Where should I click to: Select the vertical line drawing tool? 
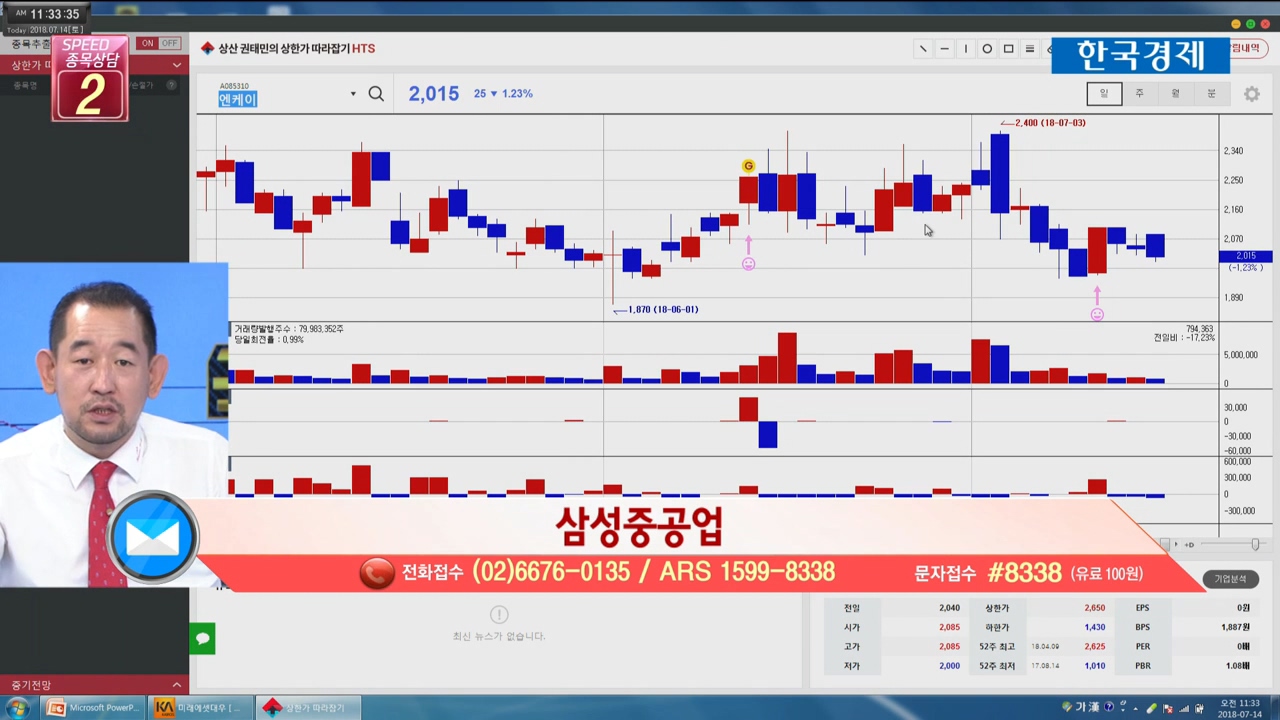965,49
